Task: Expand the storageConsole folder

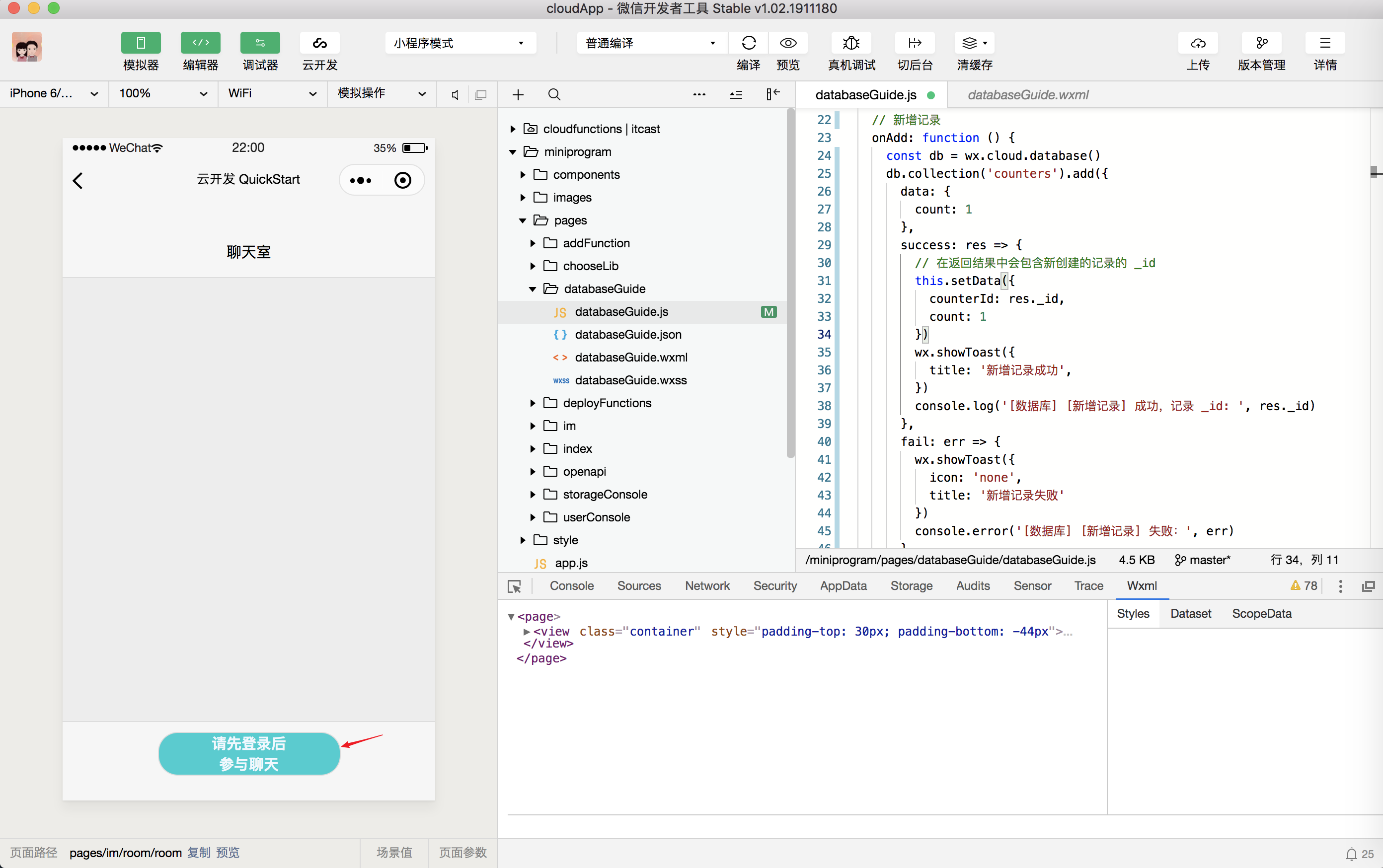Action: pyautogui.click(x=533, y=494)
